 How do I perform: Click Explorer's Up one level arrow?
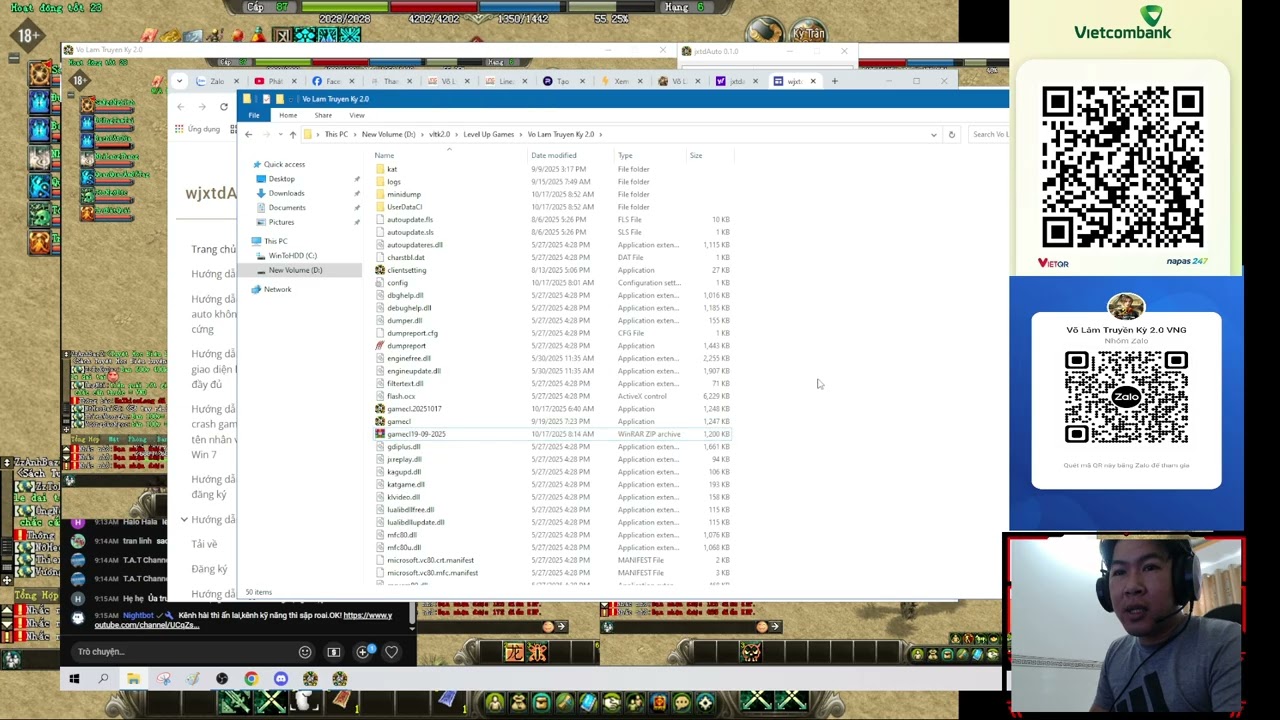pyautogui.click(x=293, y=134)
